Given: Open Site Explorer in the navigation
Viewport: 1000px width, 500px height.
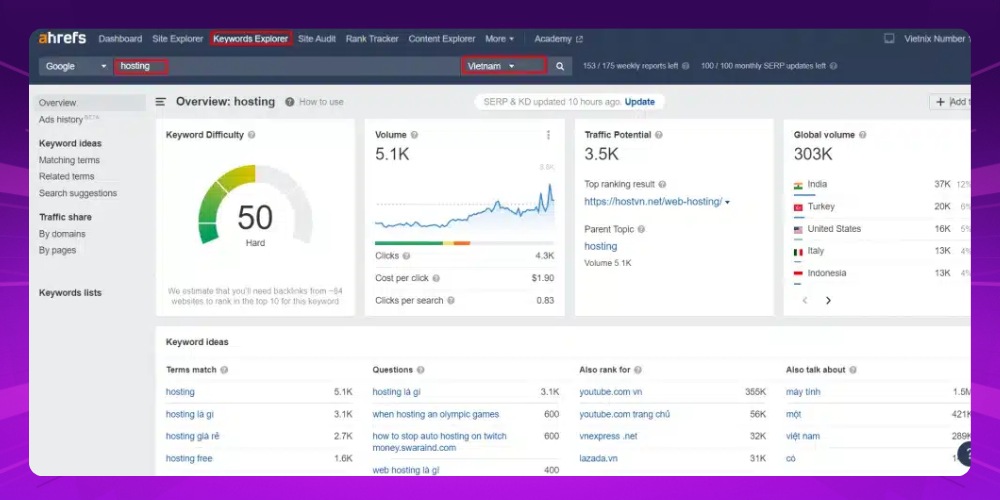Looking at the screenshot, I should click(177, 39).
